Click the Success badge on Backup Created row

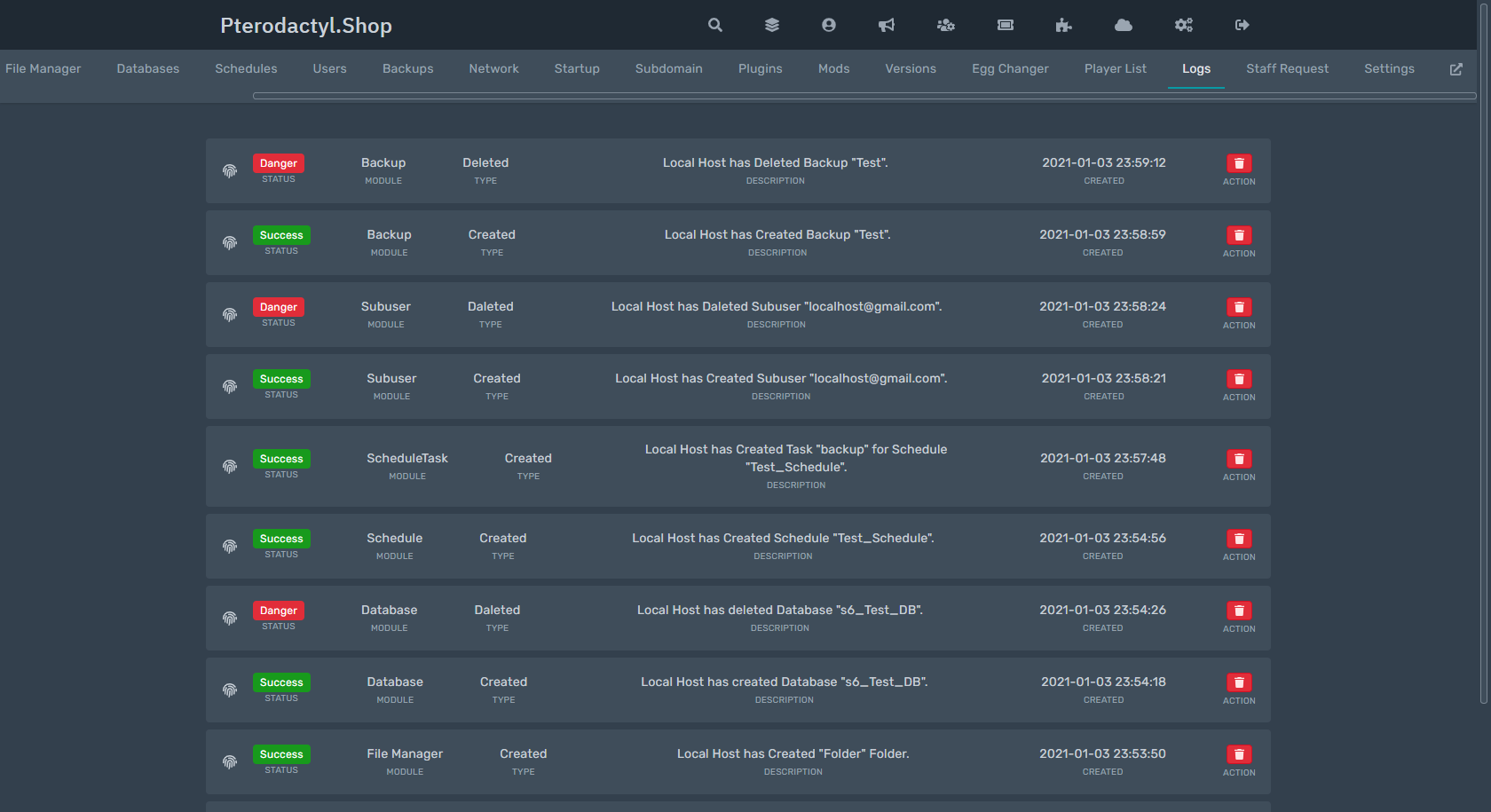(x=281, y=235)
